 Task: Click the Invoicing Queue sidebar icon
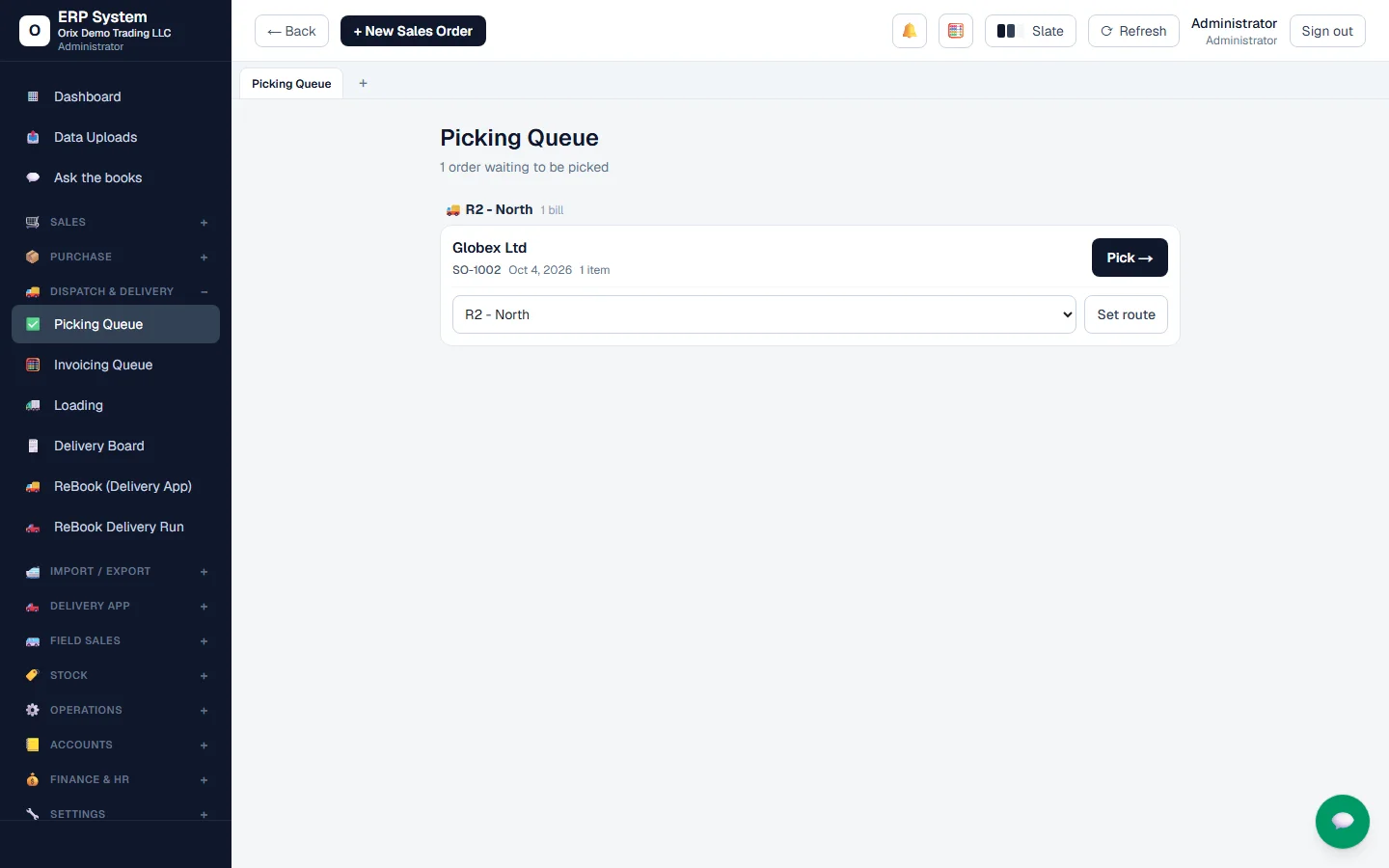point(33,365)
